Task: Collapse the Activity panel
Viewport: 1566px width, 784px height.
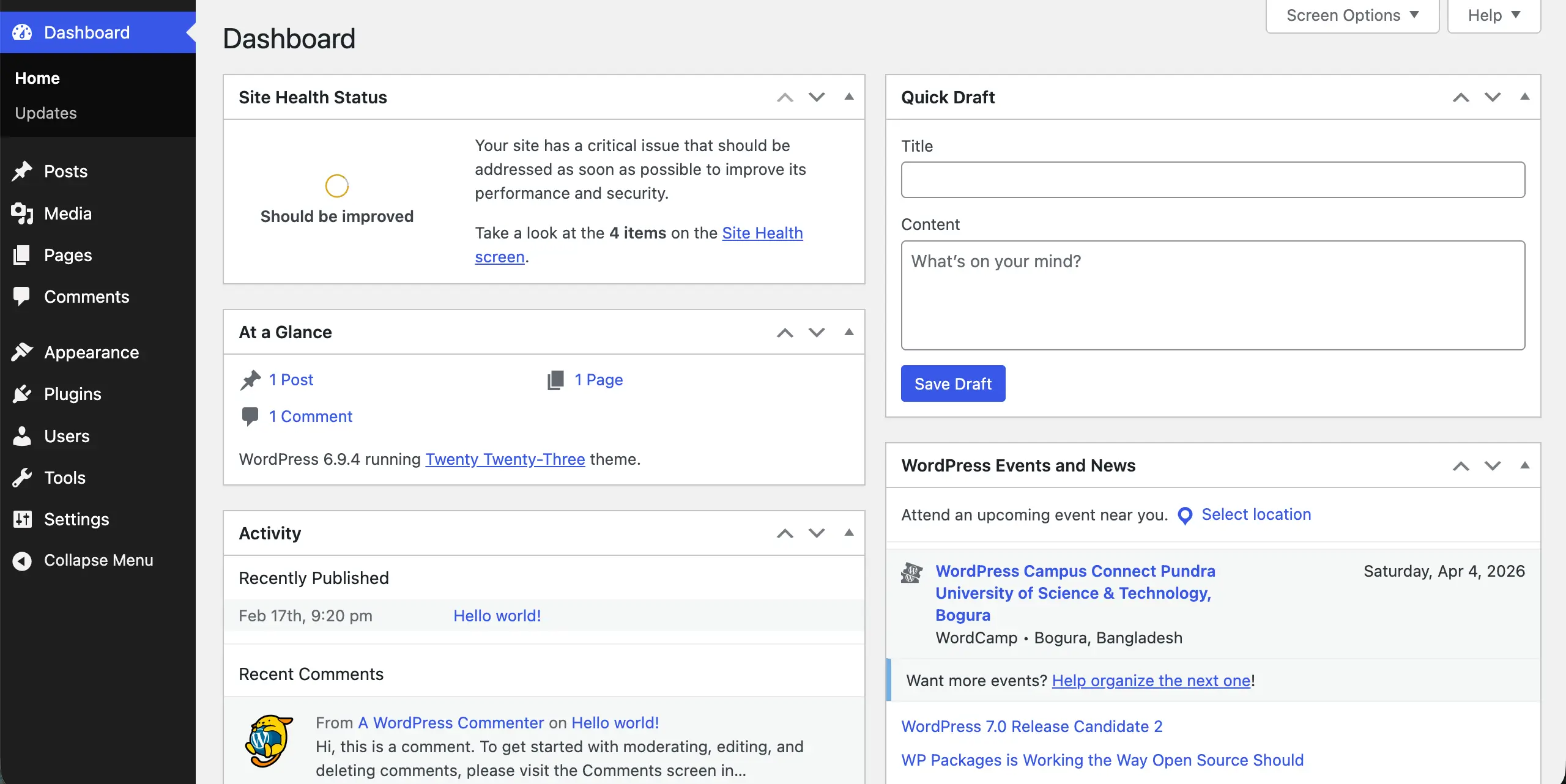Action: pyautogui.click(x=849, y=533)
